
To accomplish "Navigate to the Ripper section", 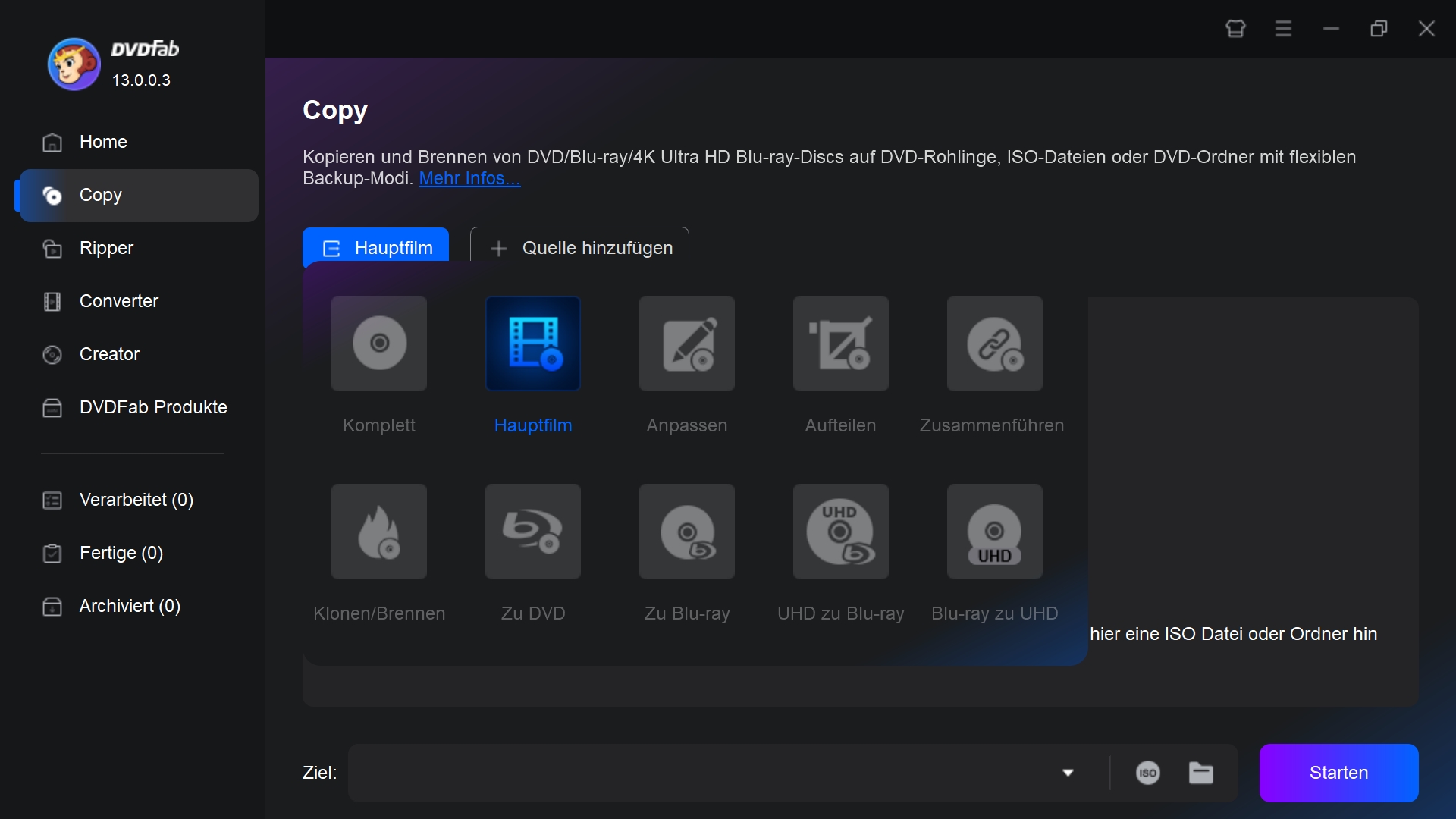I will tap(106, 247).
